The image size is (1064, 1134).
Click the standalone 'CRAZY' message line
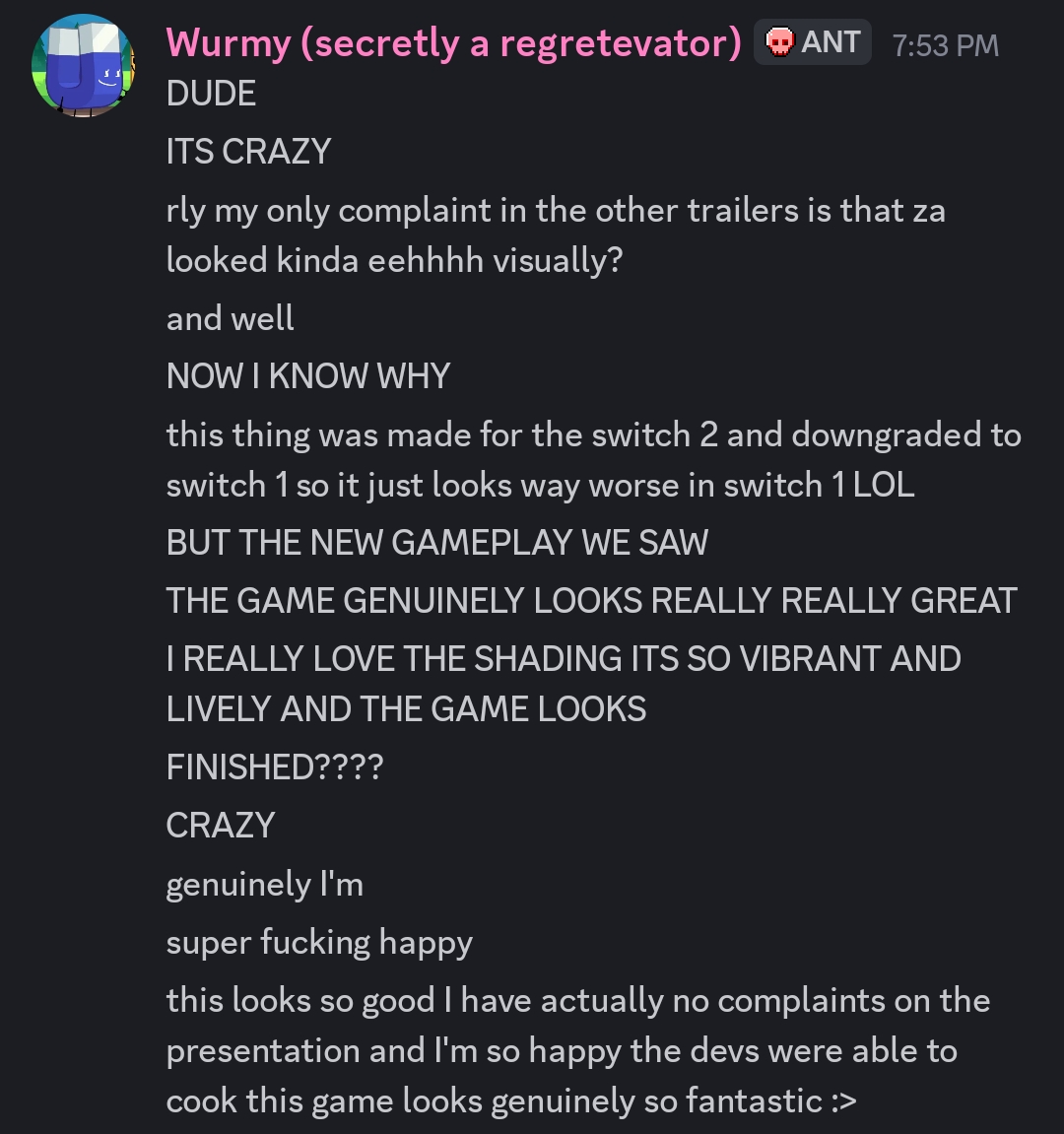(x=221, y=826)
